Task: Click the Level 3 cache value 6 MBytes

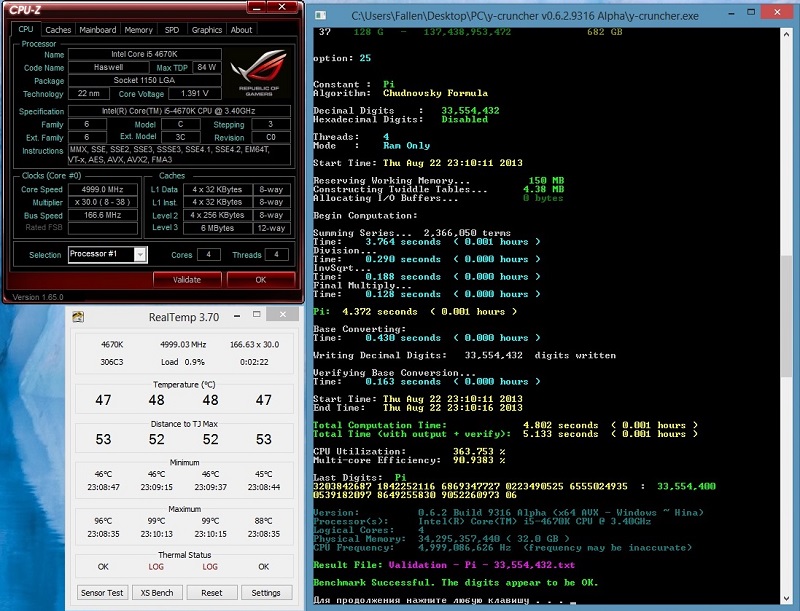Action: pyautogui.click(x=217, y=228)
